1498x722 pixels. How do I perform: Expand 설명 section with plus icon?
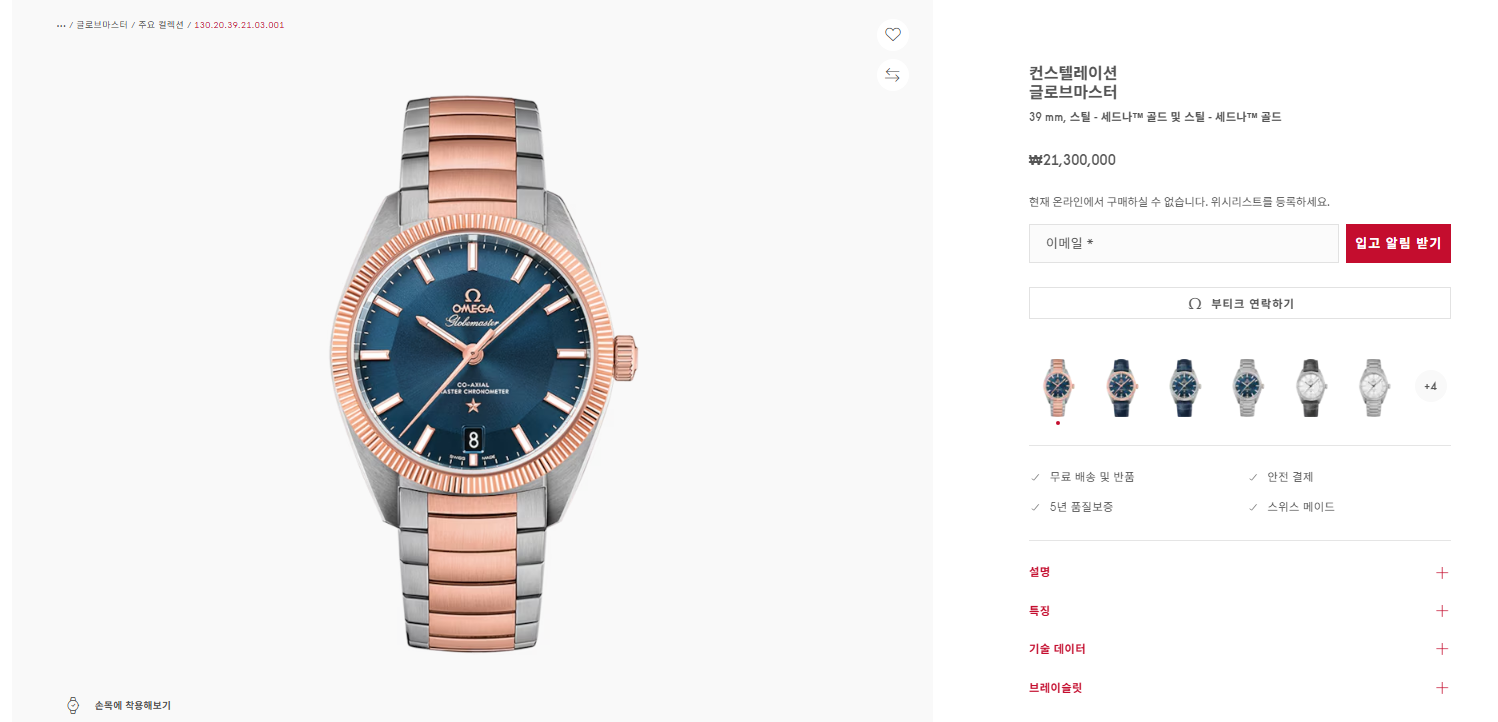[x=1441, y=573]
